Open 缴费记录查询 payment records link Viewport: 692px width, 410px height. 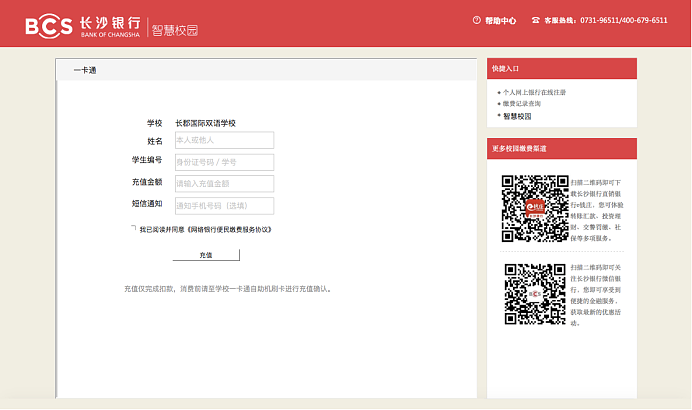click(x=522, y=104)
